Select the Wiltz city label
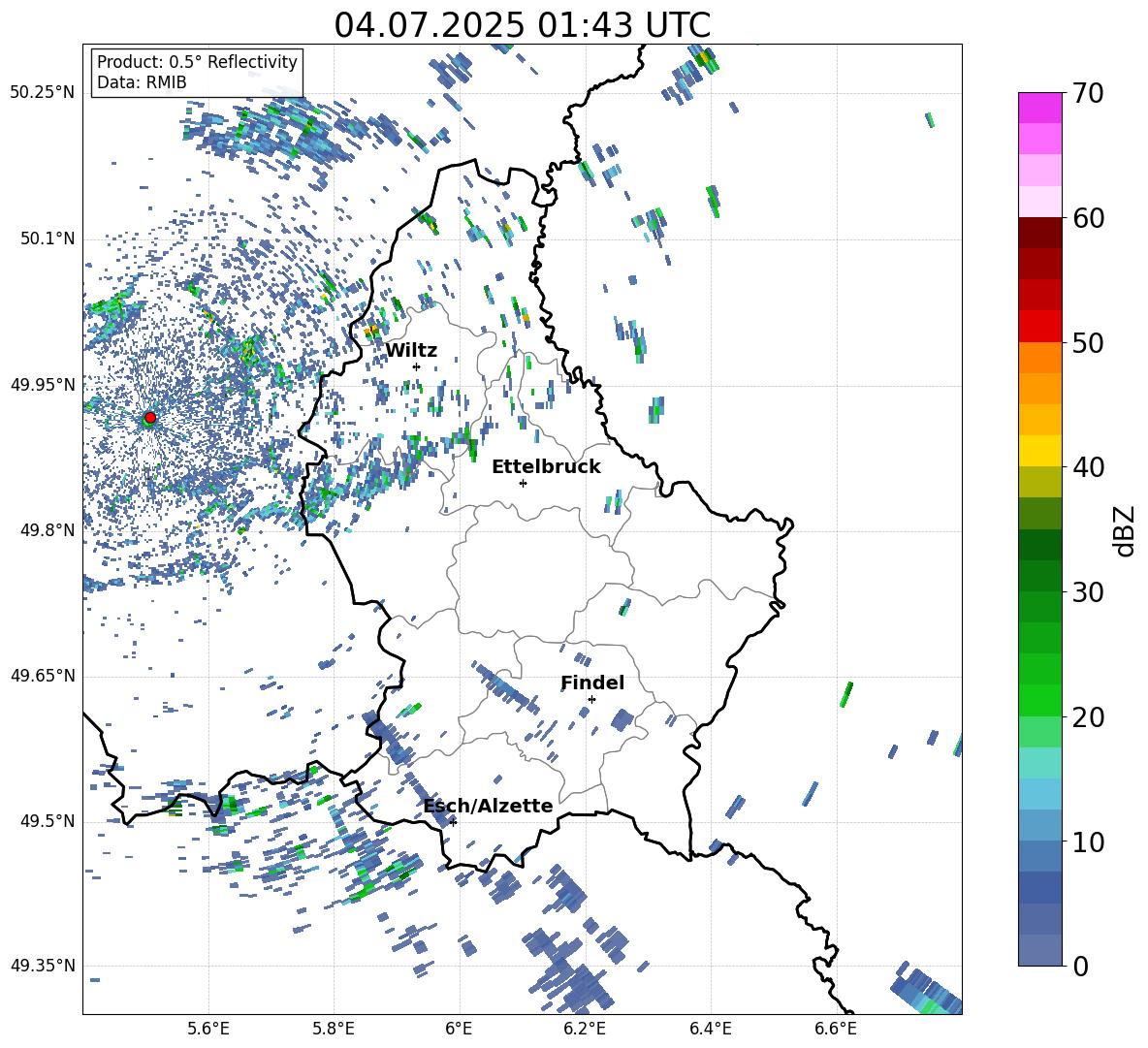The height and width of the screenshot is (1048, 1148). 411,351
